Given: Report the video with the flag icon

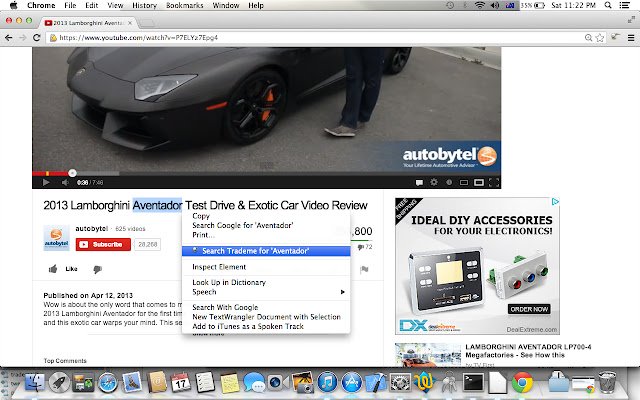Looking at the screenshot, I should pyautogui.click(x=364, y=269).
